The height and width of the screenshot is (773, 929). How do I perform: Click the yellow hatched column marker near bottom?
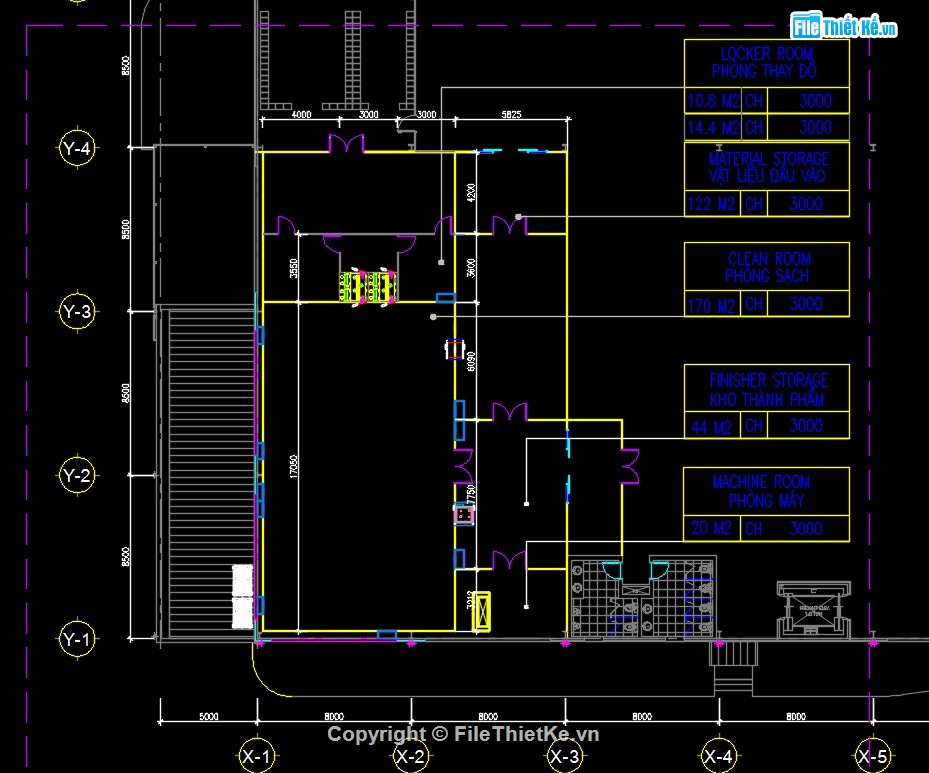tap(481, 613)
